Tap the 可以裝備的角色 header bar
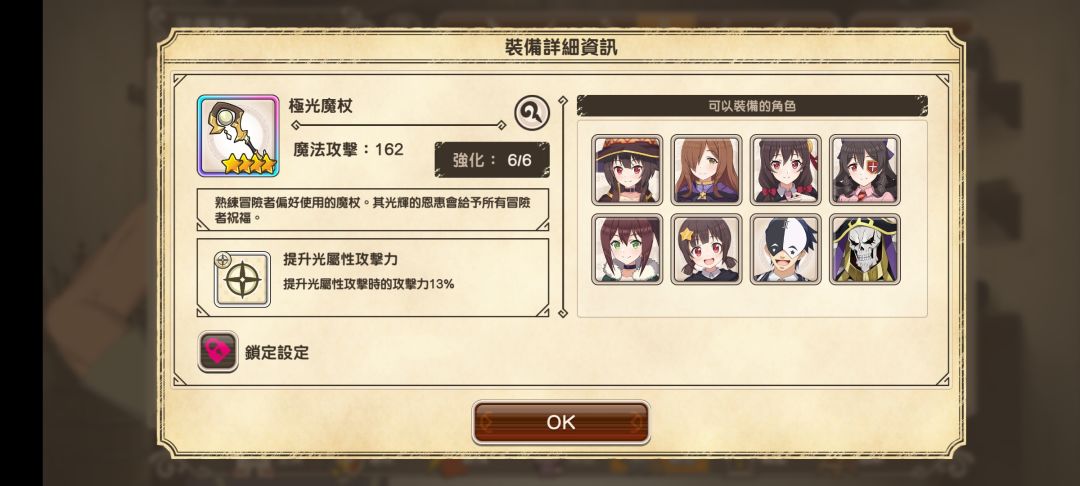 tap(752, 106)
